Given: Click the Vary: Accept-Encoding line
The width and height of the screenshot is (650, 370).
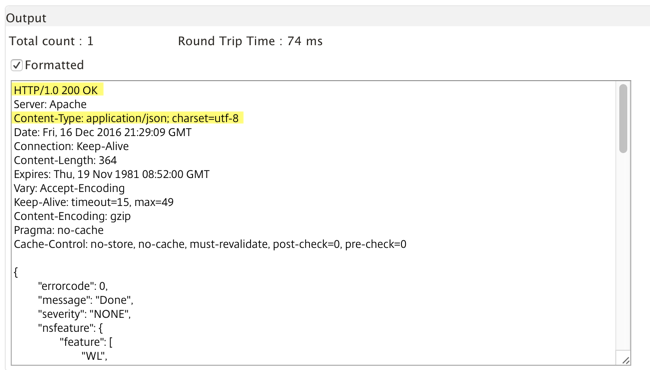Looking at the screenshot, I should 69,189.
